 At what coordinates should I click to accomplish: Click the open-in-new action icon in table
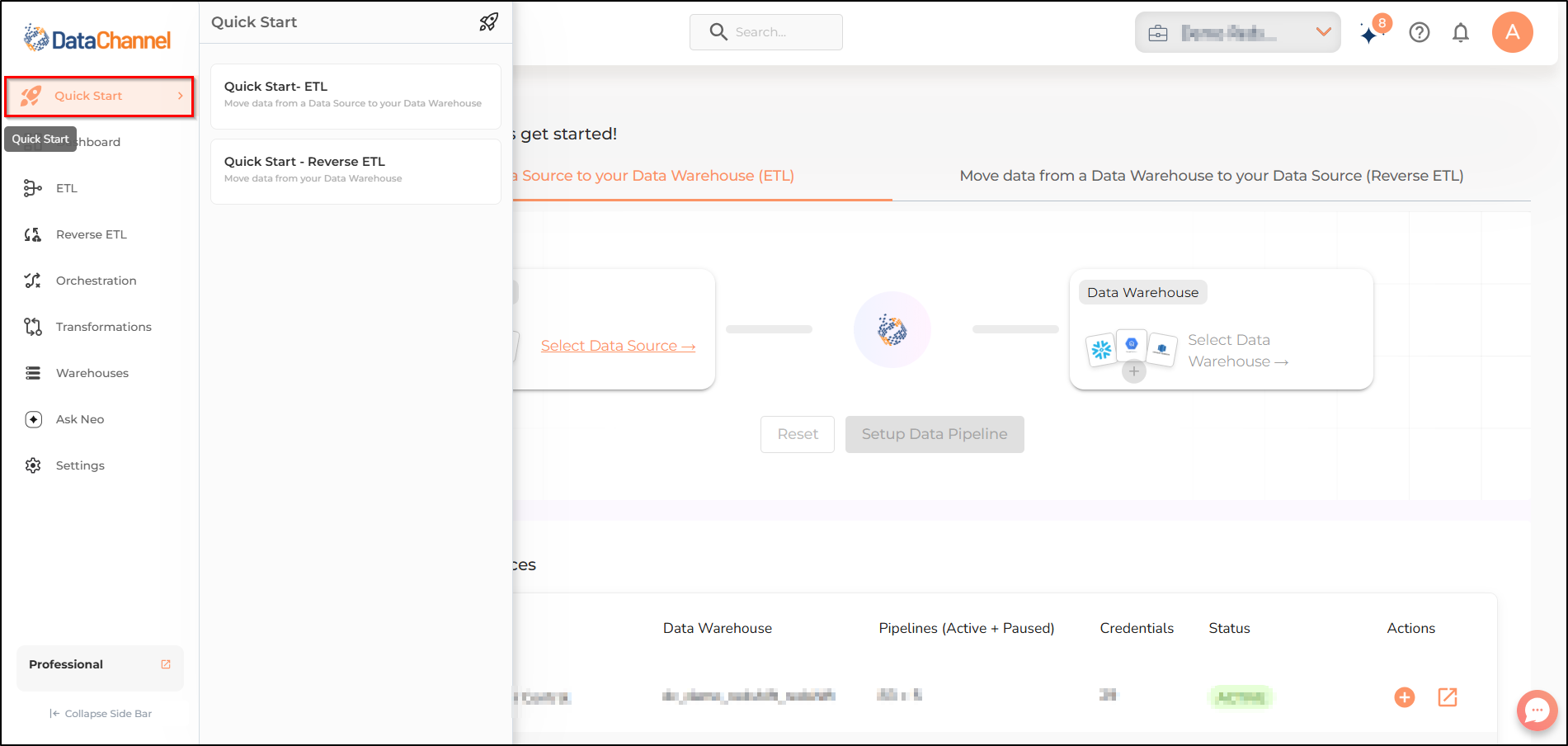click(x=1448, y=697)
